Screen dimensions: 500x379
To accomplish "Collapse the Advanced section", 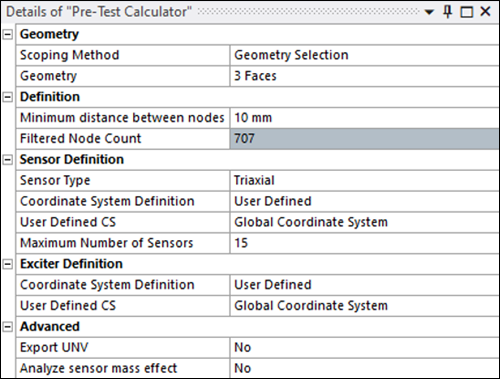I will (8, 327).
